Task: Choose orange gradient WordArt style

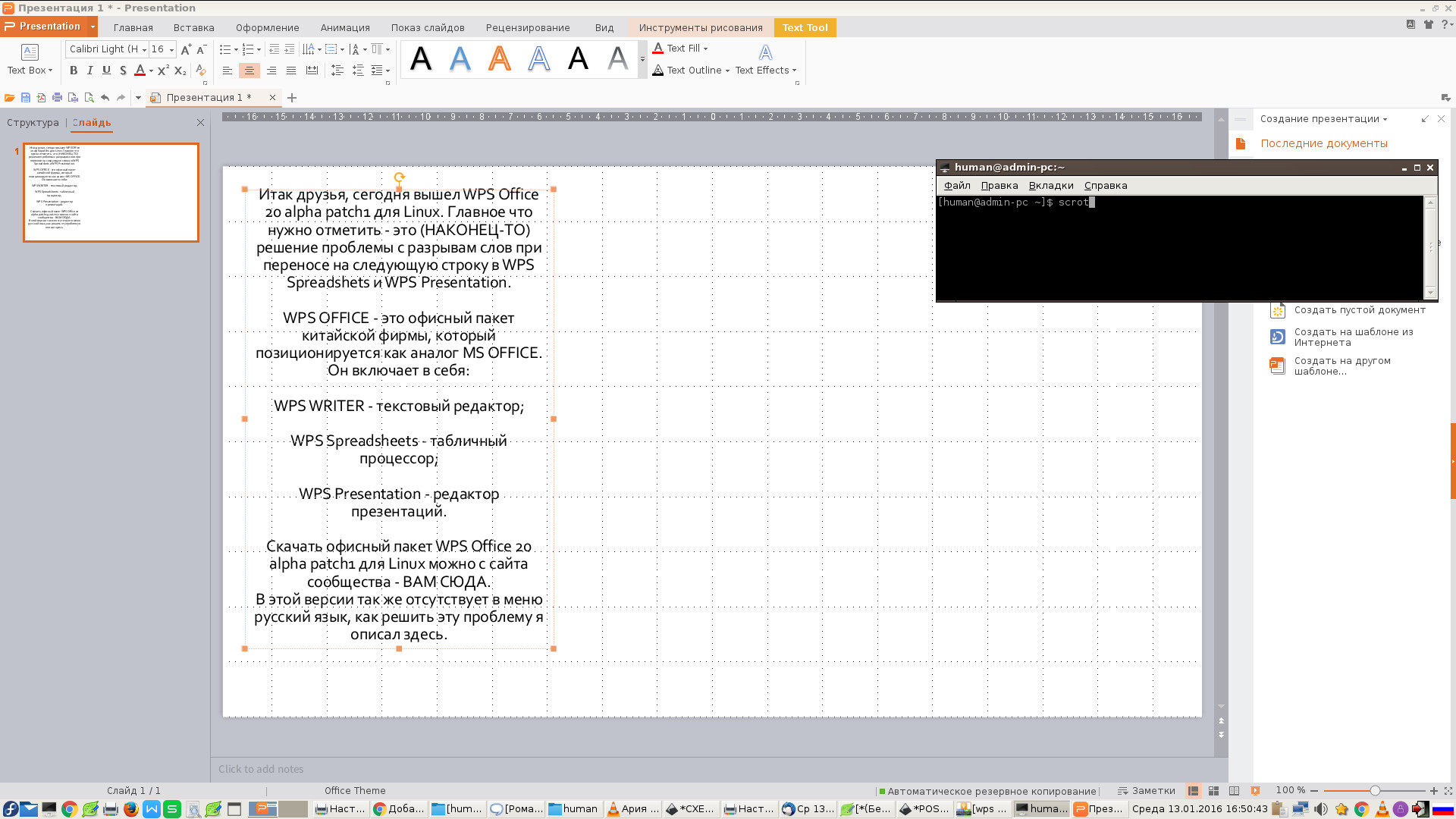Action: (x=500, y=58)
